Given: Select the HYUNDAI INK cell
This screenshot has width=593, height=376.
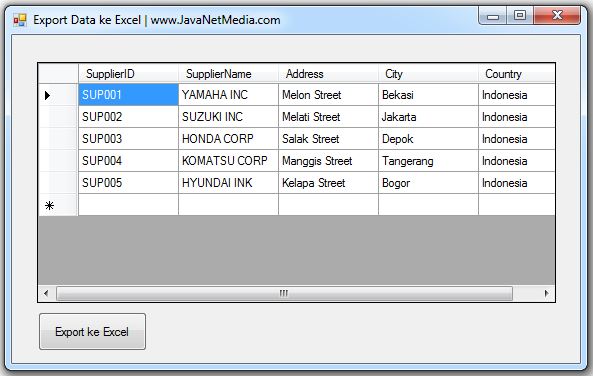Looking at the screenshot, I should tap(228, 182).
